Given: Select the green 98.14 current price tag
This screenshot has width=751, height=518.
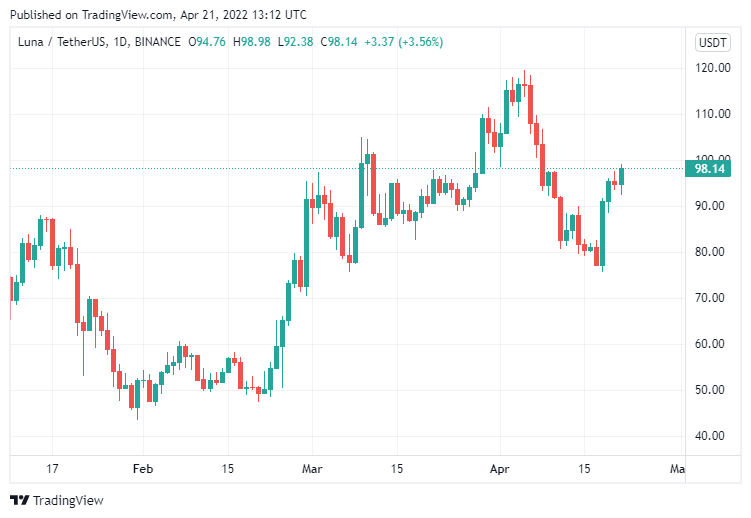Looking at the screenshot, I should [x=709, y=169].
